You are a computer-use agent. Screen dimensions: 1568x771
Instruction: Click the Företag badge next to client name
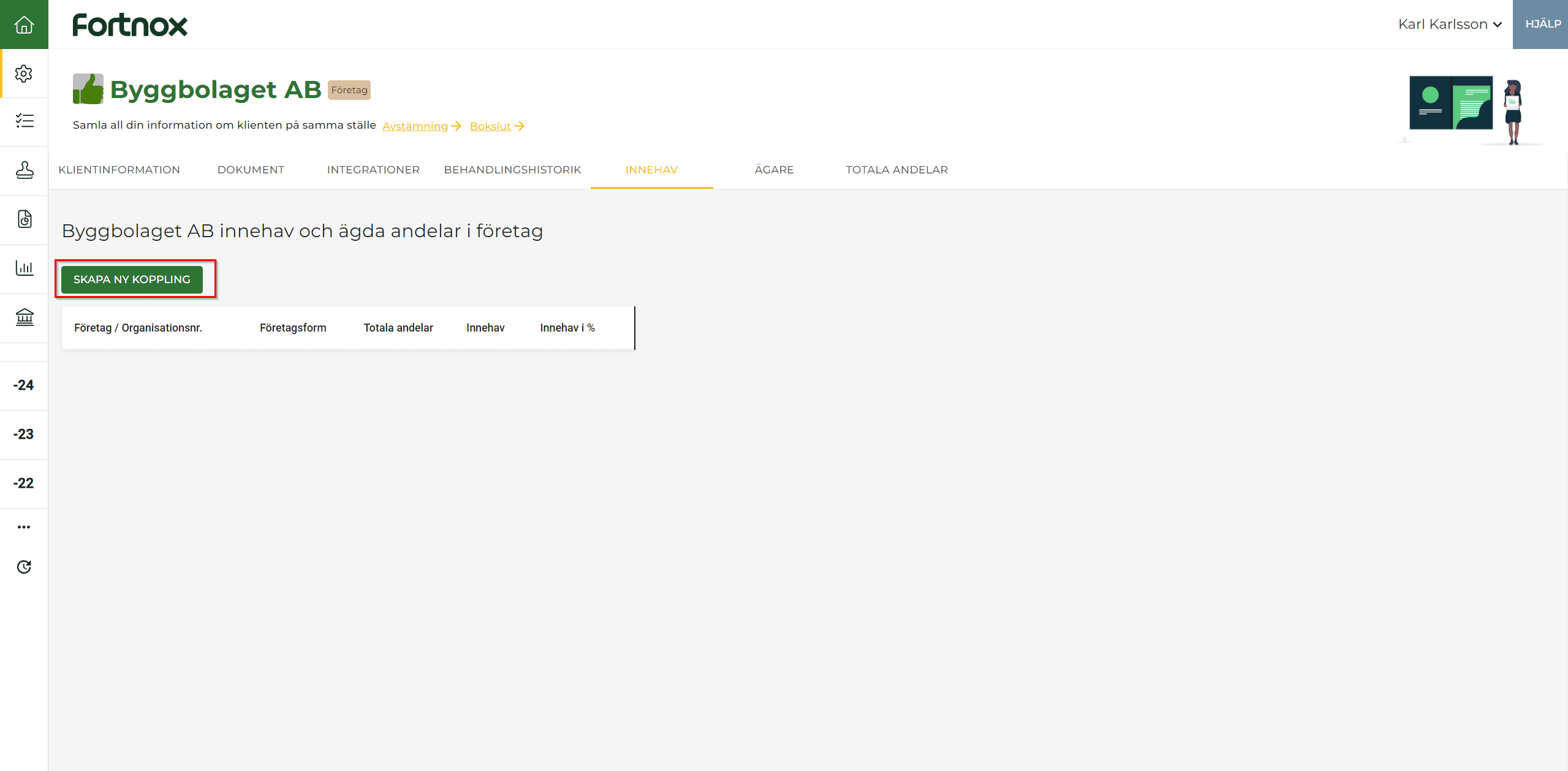[x=349, y=90]
